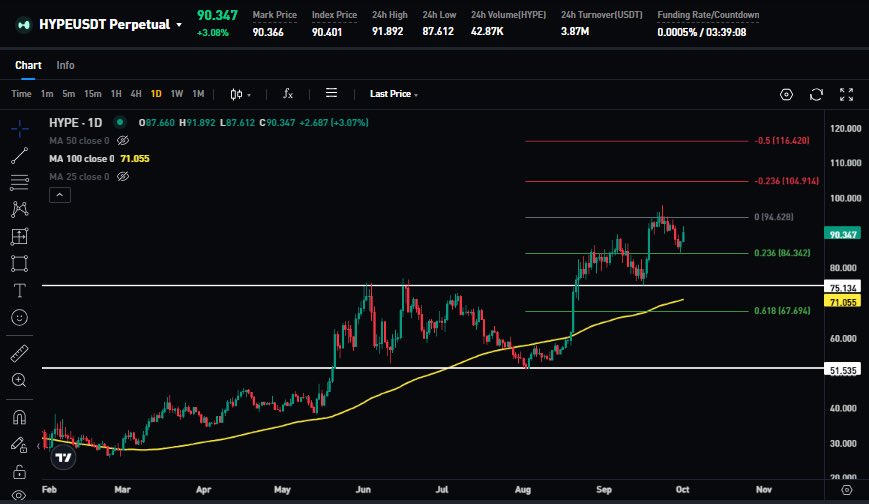Lock all drawing tools
Image resolution: width=869 pixels, height=504 pixels.
[19, 472]
